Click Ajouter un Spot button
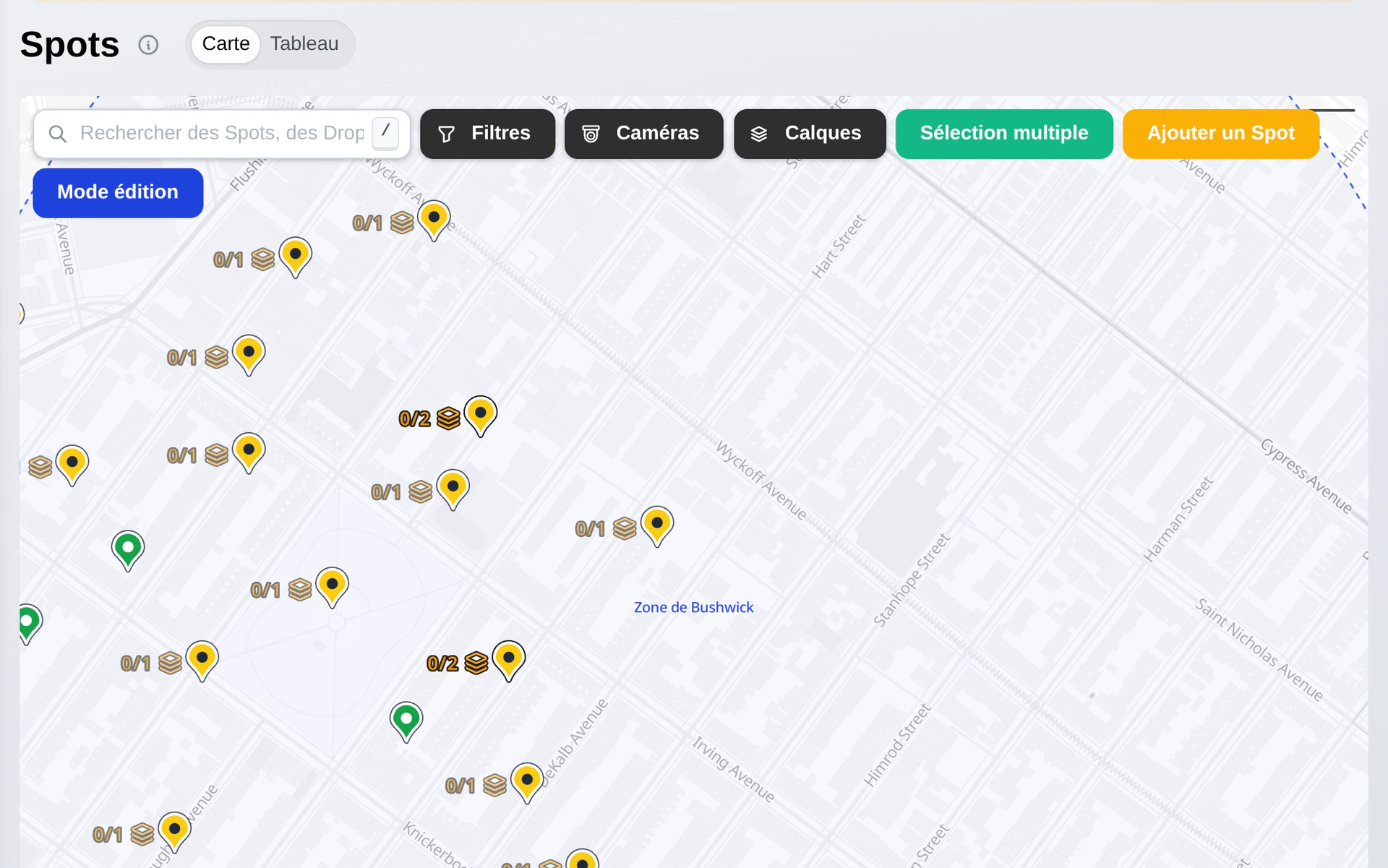The image size is (1388, 868). point(1221,134)
